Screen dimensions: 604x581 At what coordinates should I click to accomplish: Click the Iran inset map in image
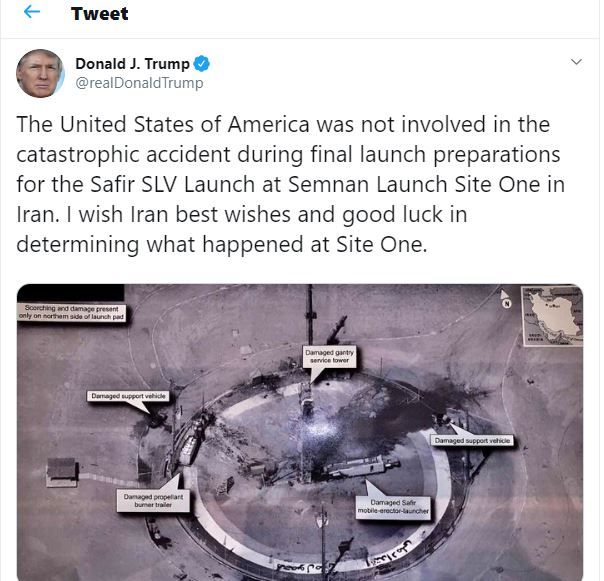(552, 316)
